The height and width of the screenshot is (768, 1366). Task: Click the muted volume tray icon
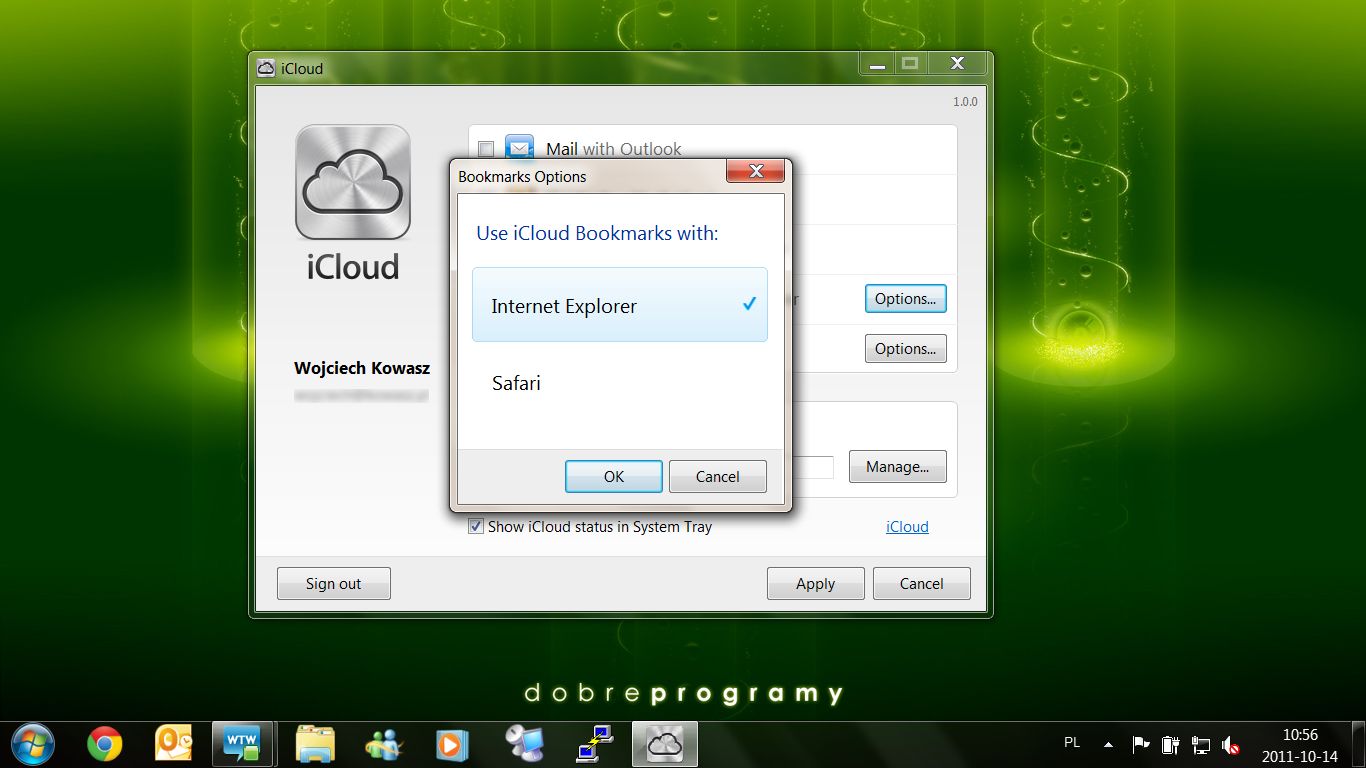point(1231,745)
